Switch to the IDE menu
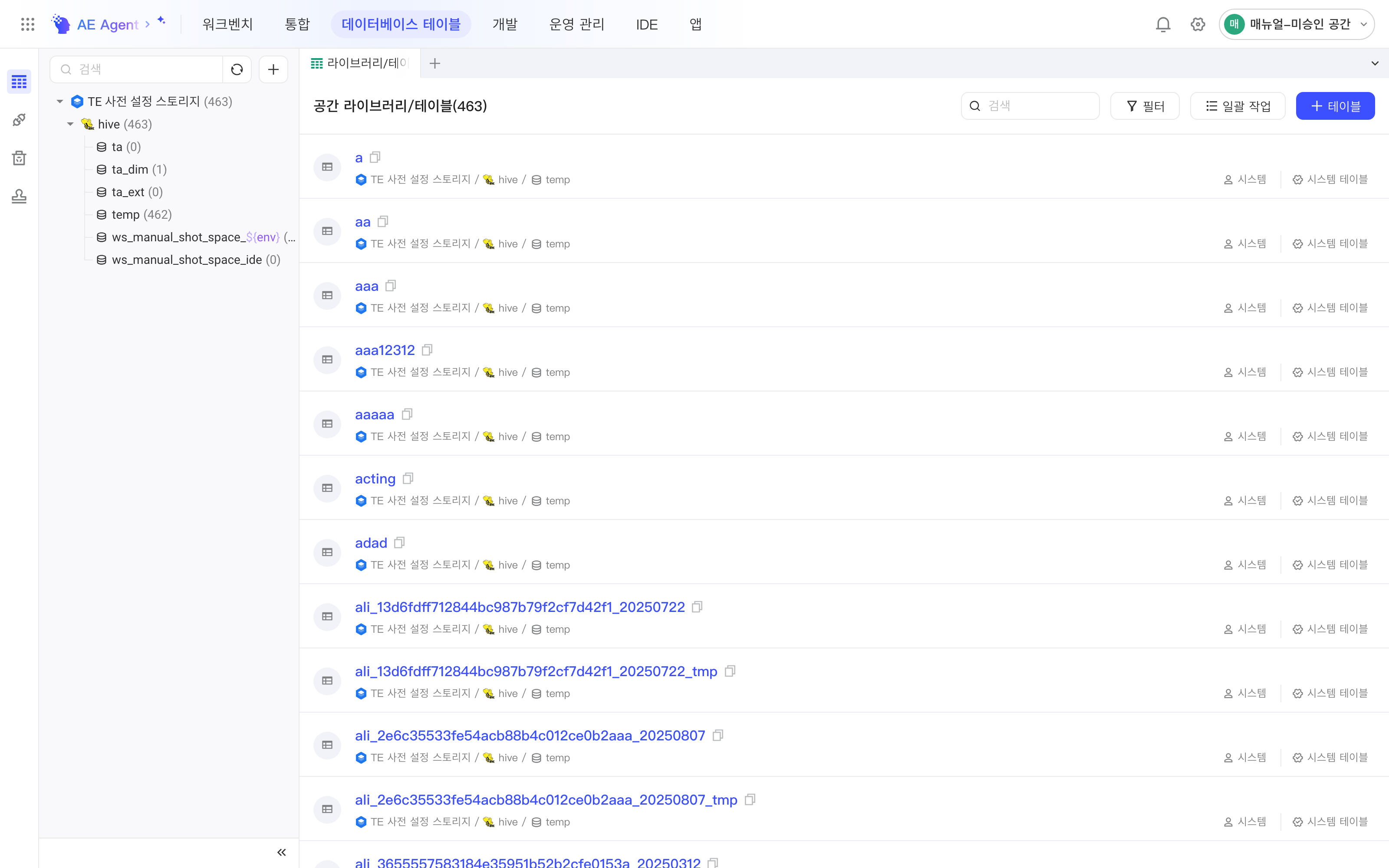This screenshot has width=1389, height=868. pyautogui.click(x=647, y=24)
